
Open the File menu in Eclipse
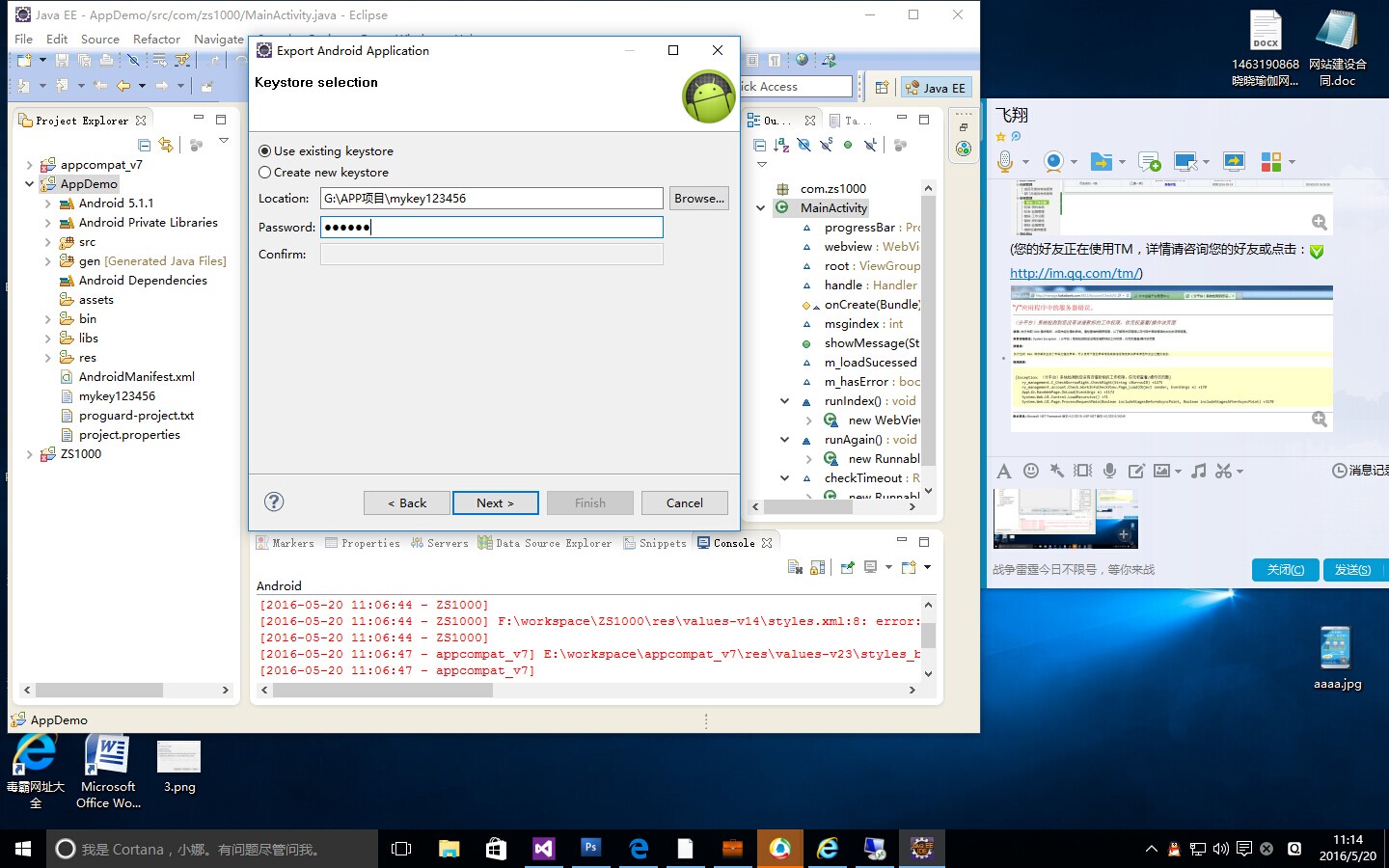coord(24,40)
